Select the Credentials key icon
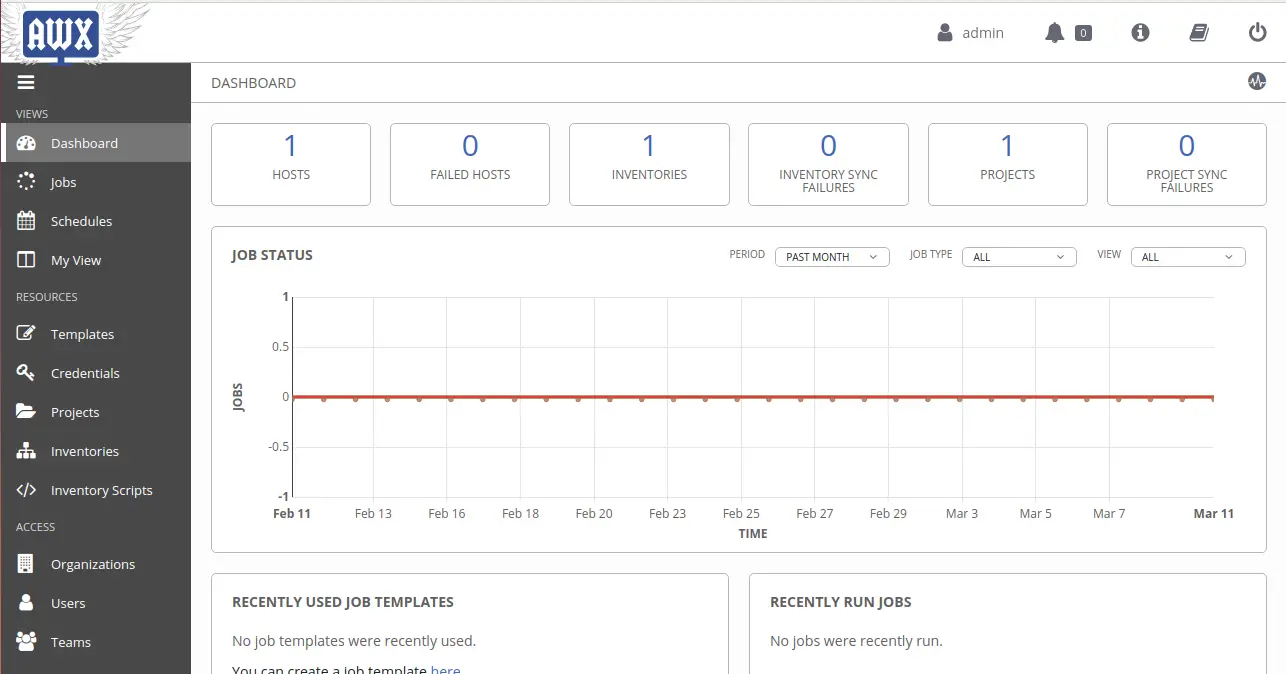This screenshot has height=674, width=1286. pyautogui.click(x=27, y=372)
